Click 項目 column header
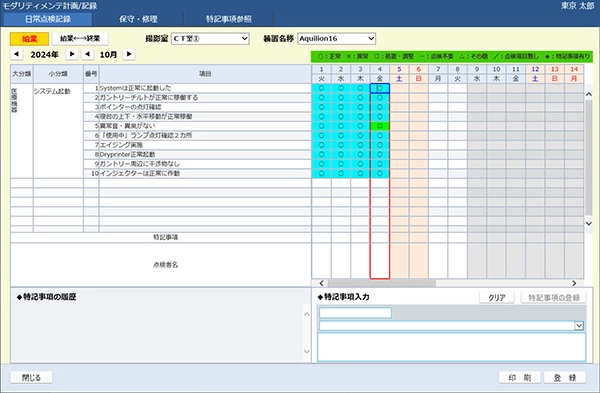Screen dimensions: 600x393 tap(205, 74)
